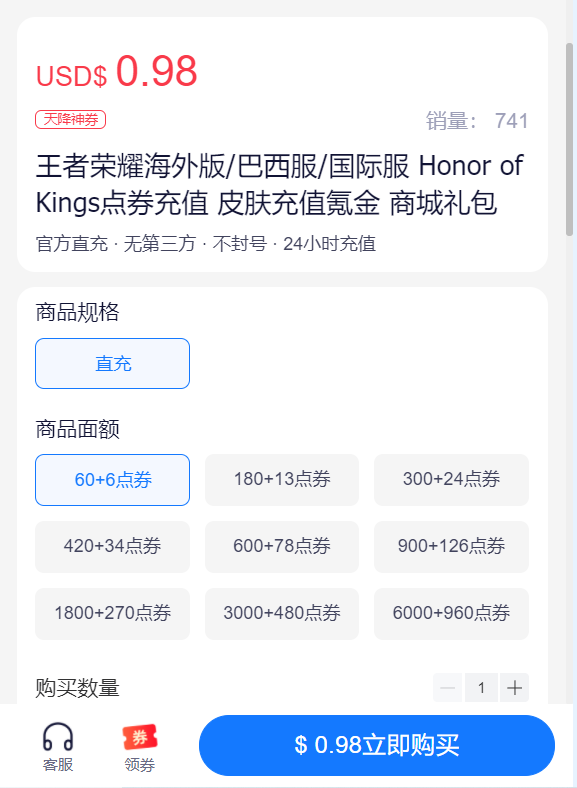Select 900+126点券 package
The height and width of the screenshot is (788, 577).
coord(451,547)
